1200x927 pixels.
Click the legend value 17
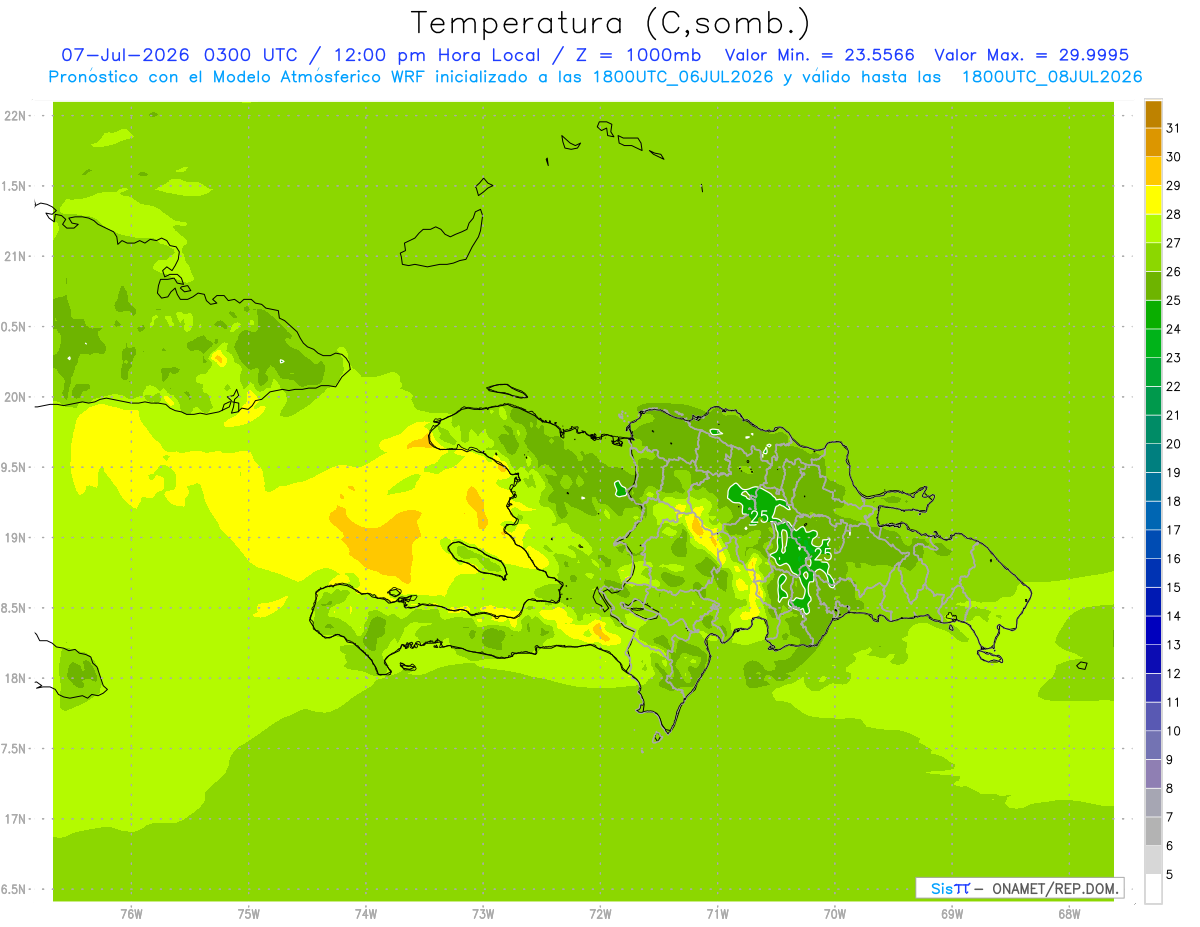(x=1174, y=530)
